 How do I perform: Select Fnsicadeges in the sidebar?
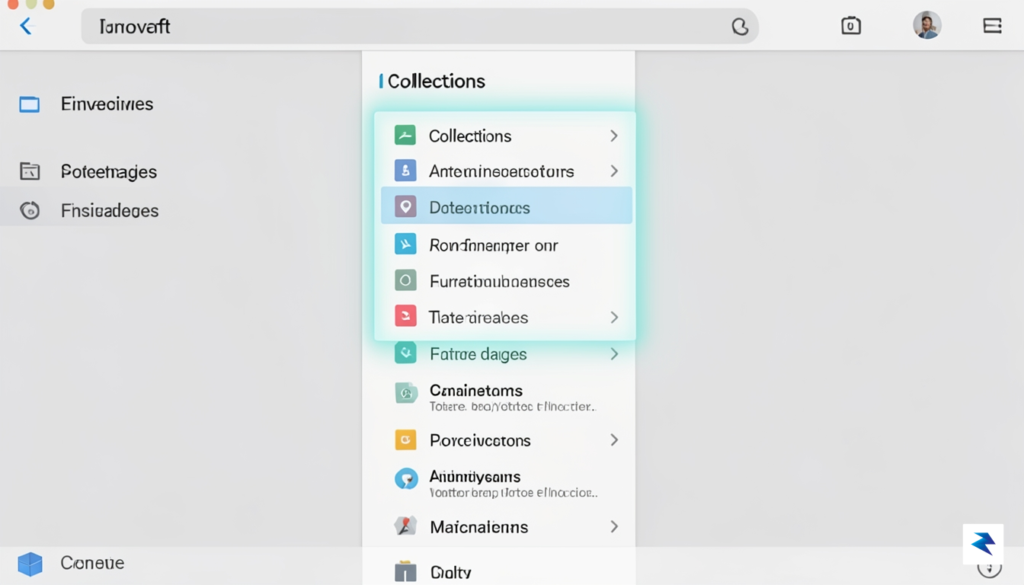tap(110, 210)
